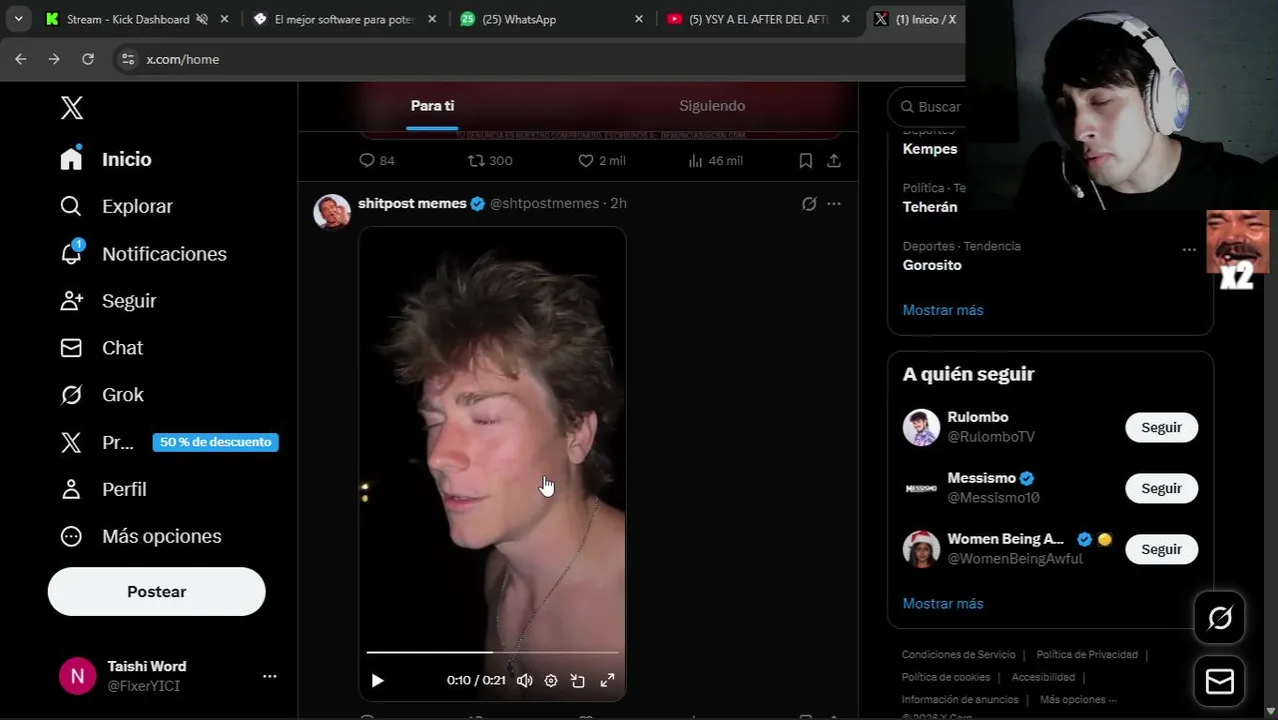
Task: Open Perfil in the sidebar
Action: 103,489
